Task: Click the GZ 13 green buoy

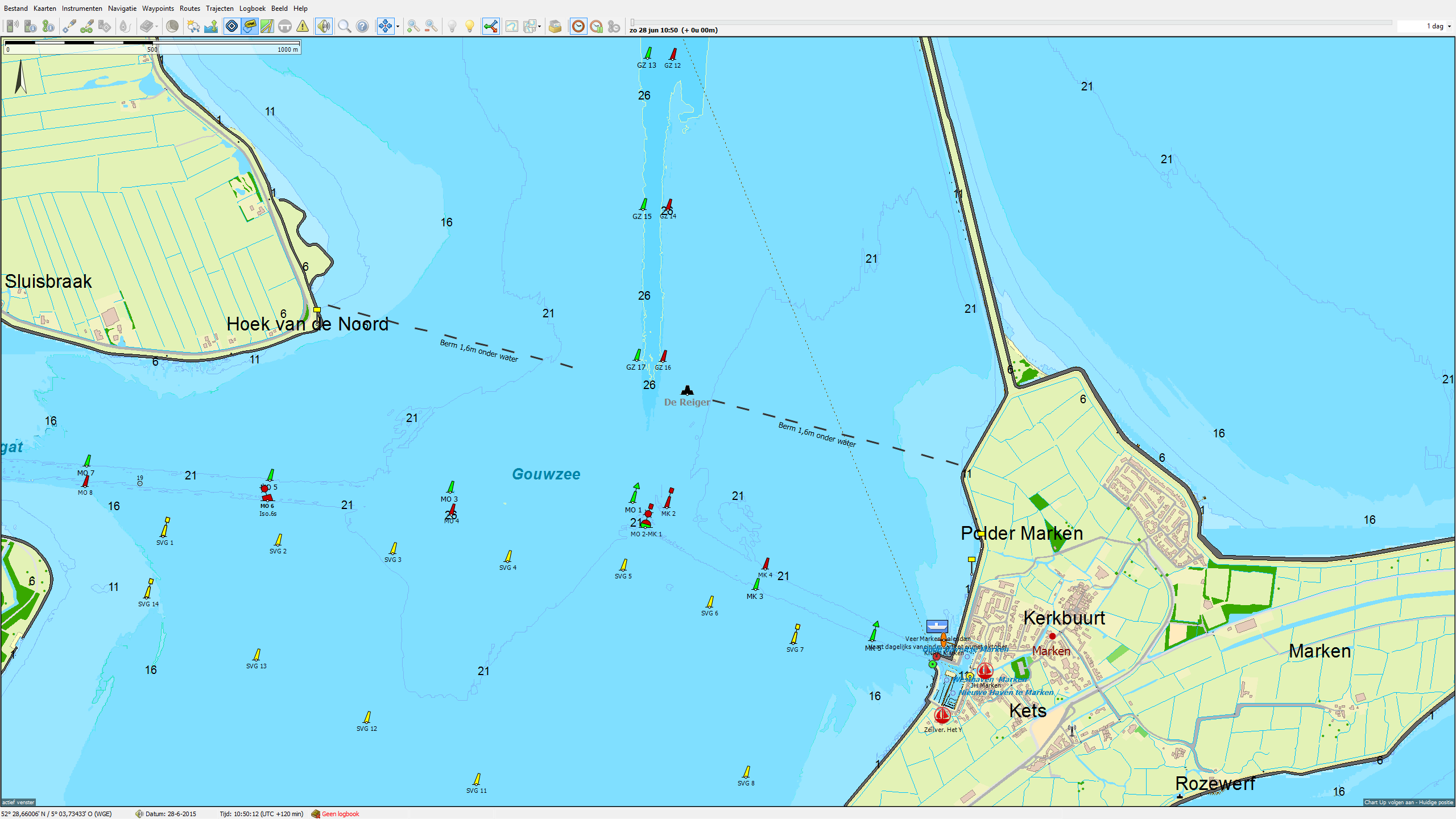Action: pos(648,53)
